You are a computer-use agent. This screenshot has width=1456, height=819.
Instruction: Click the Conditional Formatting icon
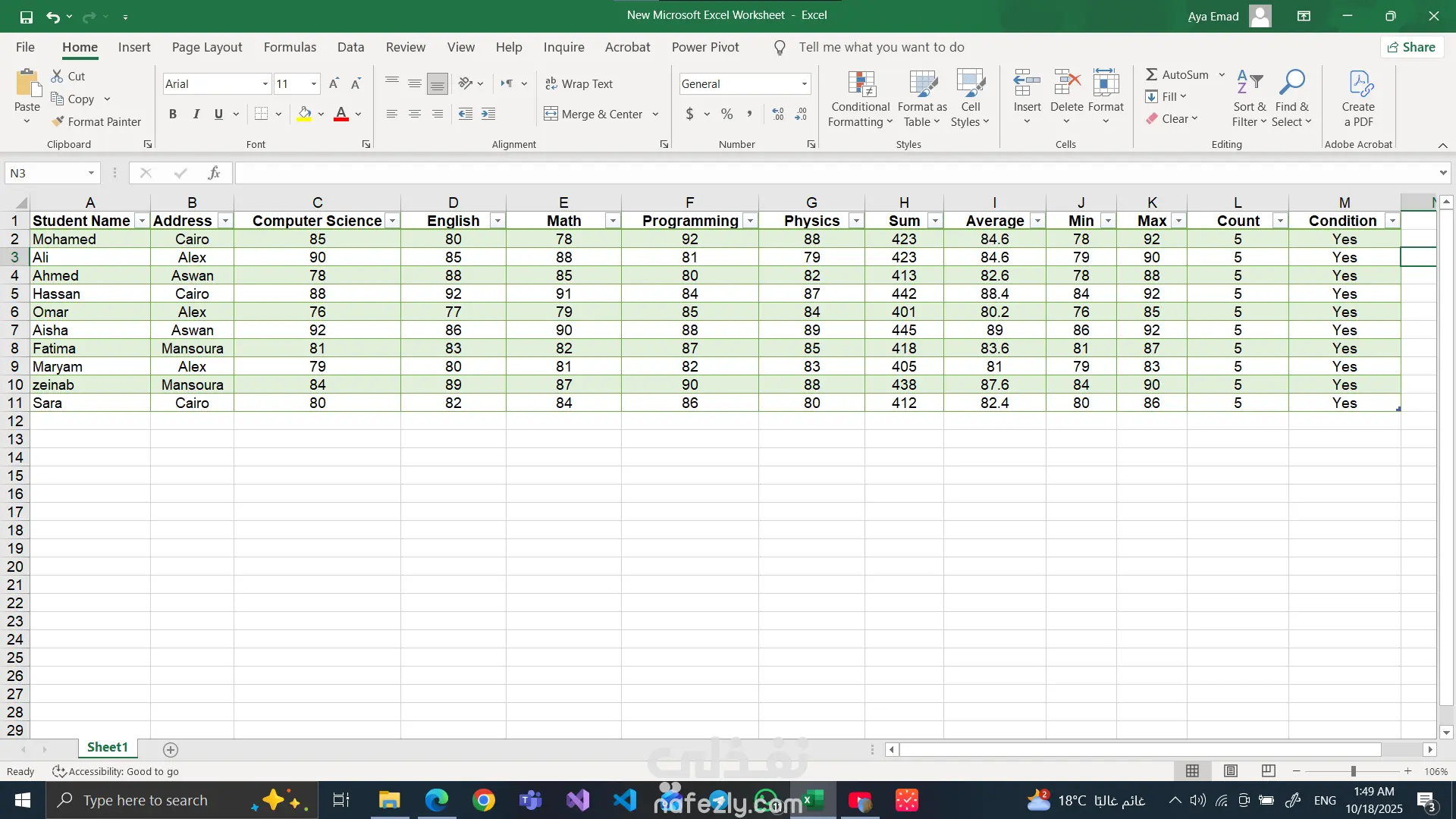(x=861, y=86)
